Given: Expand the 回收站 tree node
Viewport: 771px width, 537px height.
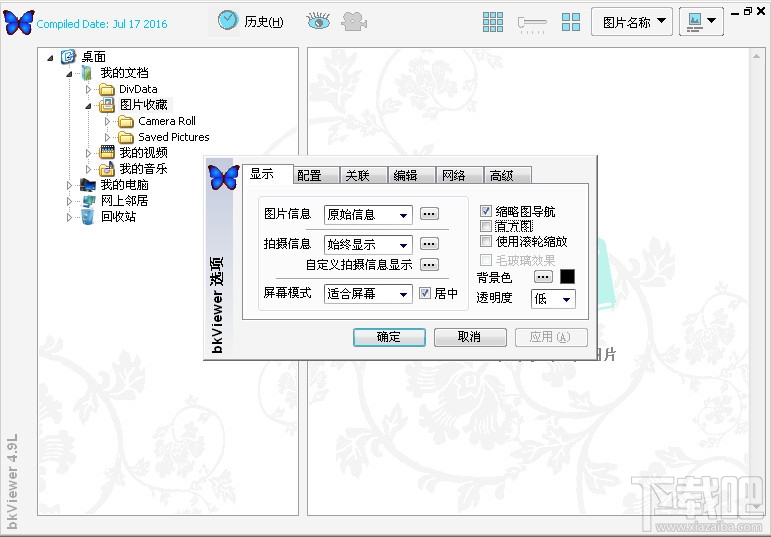Looking at the screenshot, I should click(x=69, y=217).
